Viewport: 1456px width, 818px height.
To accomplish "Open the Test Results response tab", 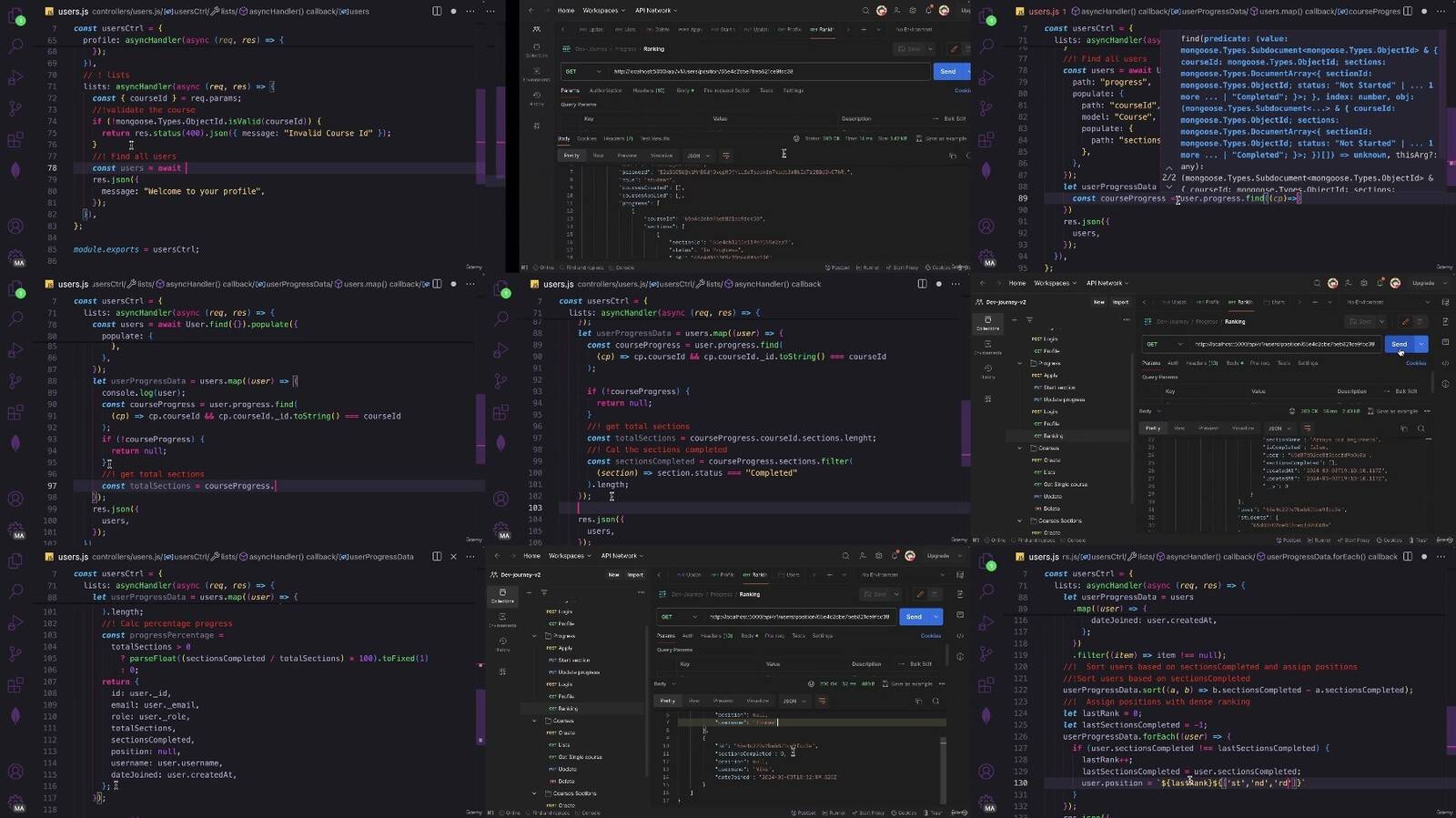I will pos(655,138).
